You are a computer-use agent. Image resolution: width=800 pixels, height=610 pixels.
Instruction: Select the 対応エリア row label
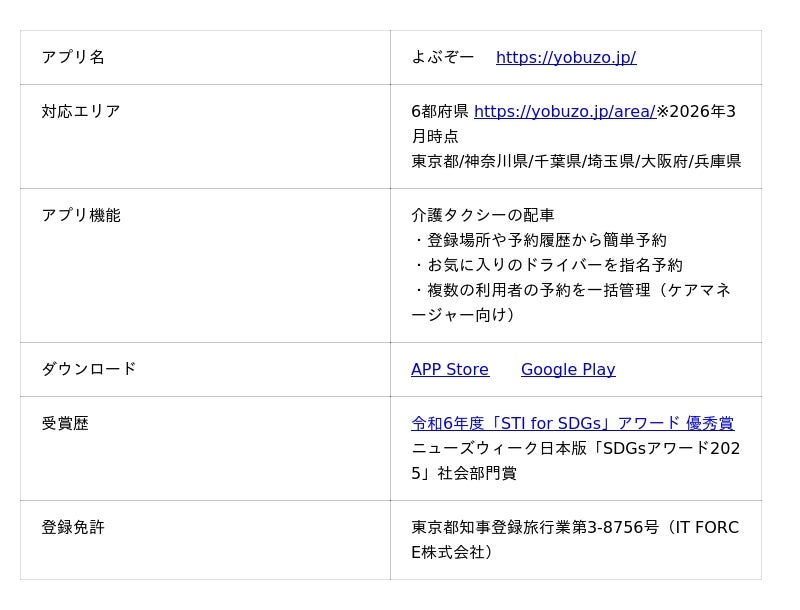coord(81,112)
